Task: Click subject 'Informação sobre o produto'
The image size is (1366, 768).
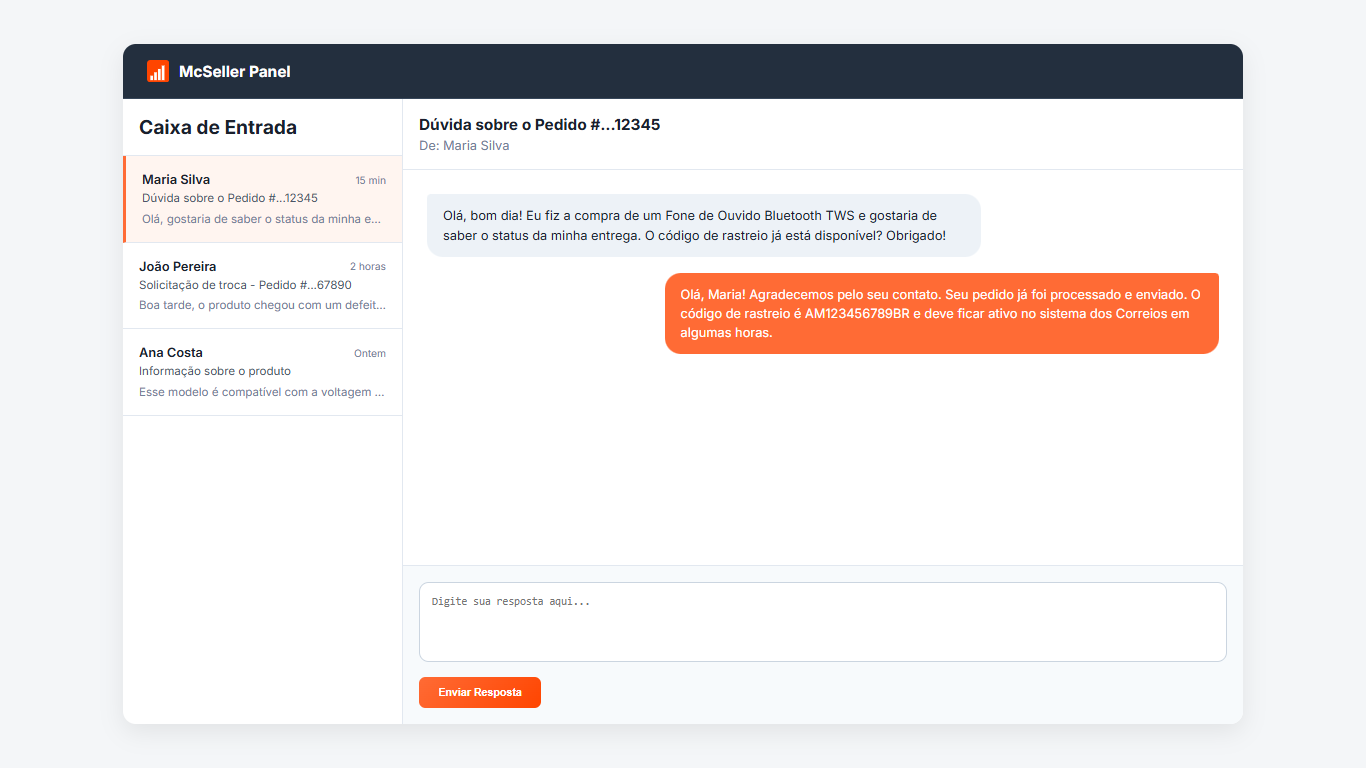Action: (215, 371)
